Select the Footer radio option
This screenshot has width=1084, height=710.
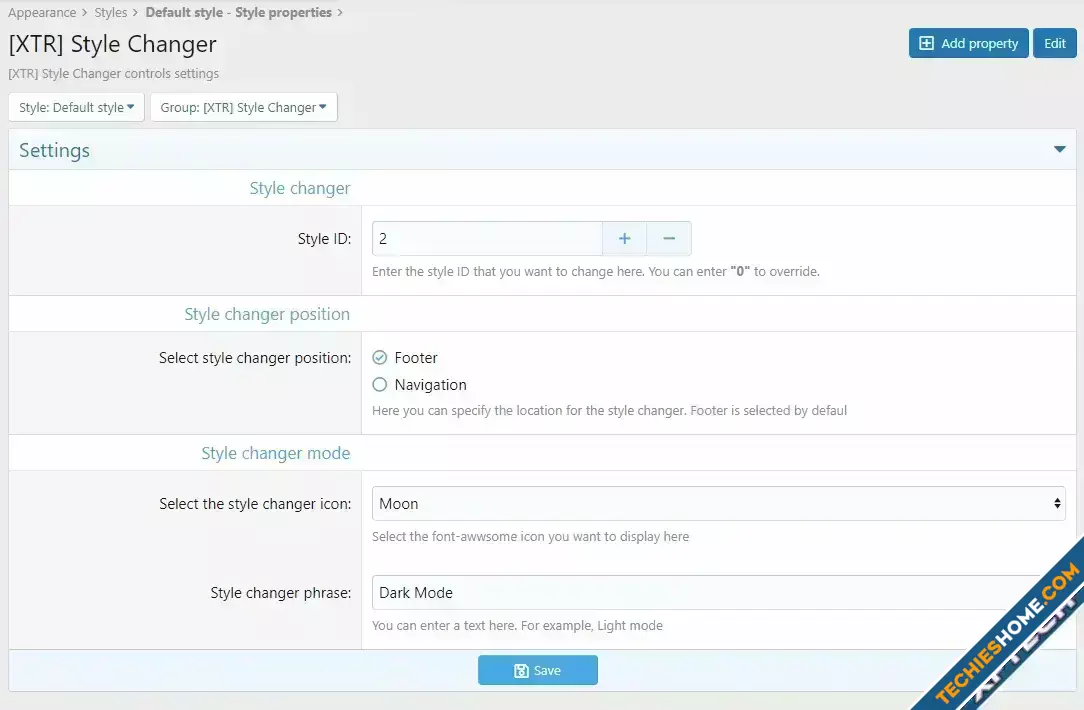(380, 358)
